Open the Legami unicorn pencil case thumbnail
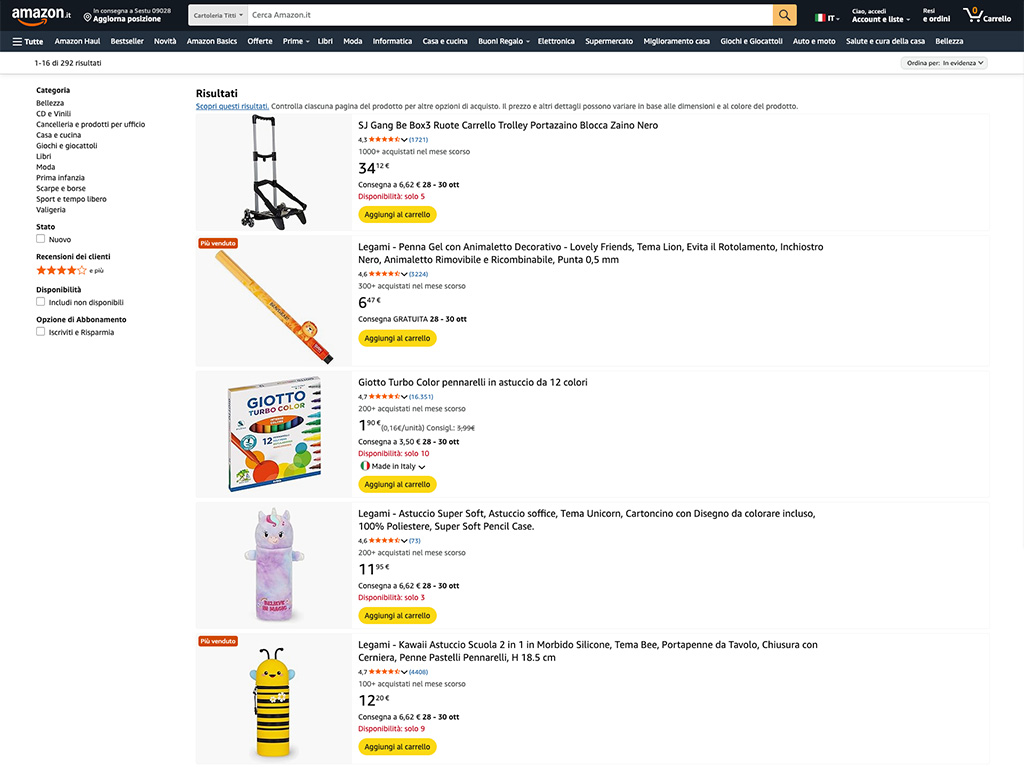 pos(273,566)
